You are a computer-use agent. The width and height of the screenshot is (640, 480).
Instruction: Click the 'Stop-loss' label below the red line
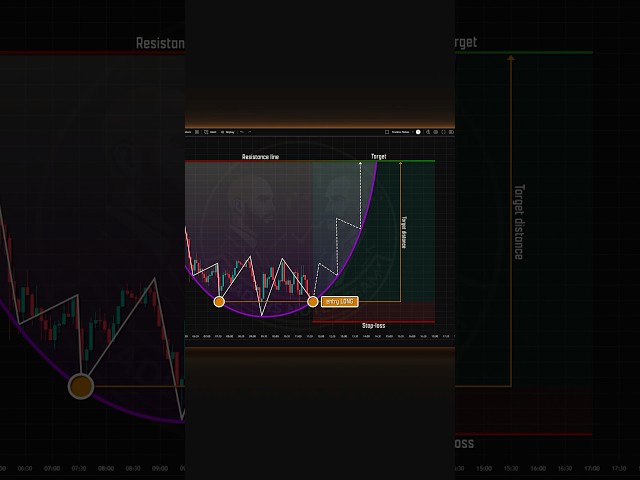pyautogui.click(x=373, y=326)
